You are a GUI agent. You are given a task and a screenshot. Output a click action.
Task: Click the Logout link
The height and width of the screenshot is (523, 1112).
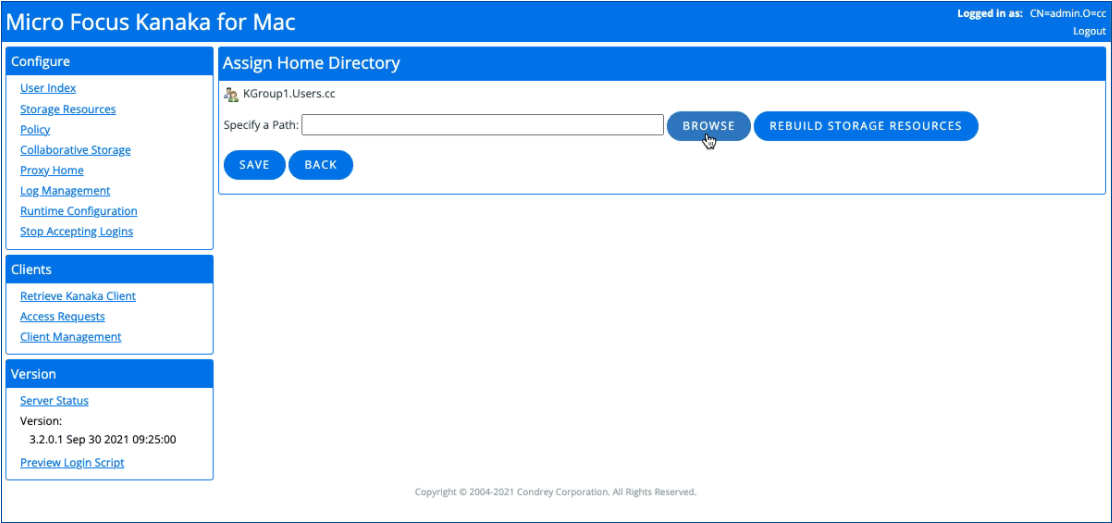tap(1089, 31)
